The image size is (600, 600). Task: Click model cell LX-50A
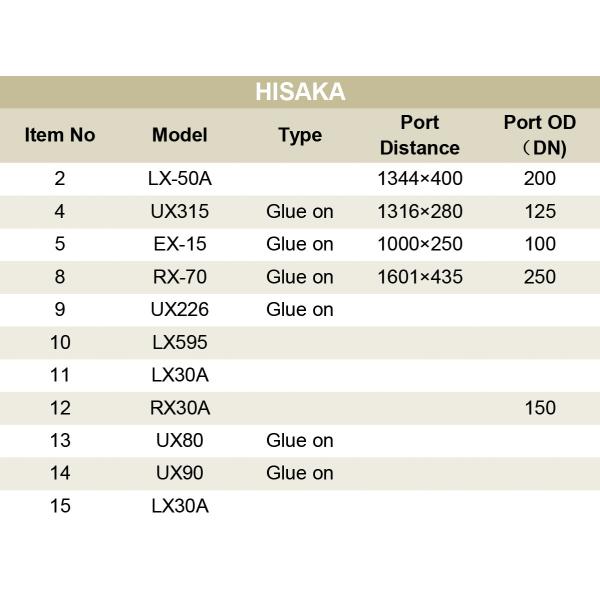[180, 179]
